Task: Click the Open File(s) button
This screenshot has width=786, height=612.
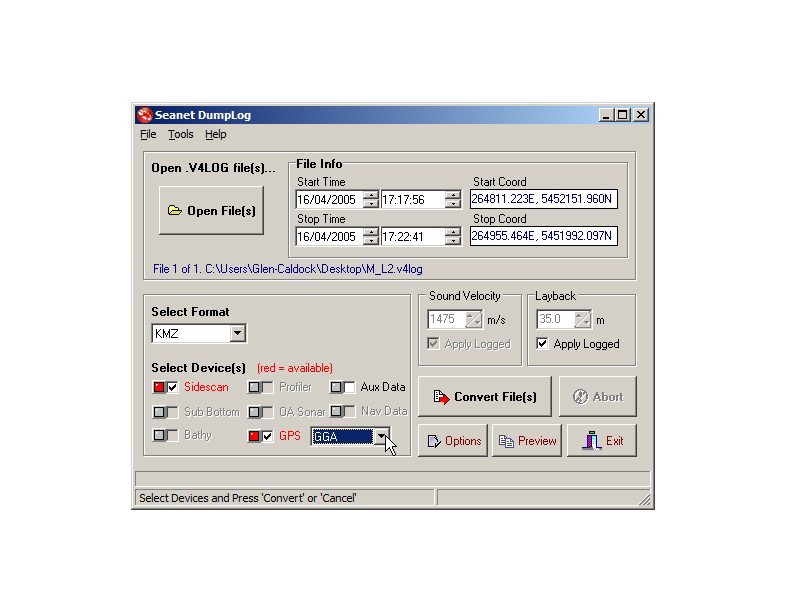Action: [211, 211]
